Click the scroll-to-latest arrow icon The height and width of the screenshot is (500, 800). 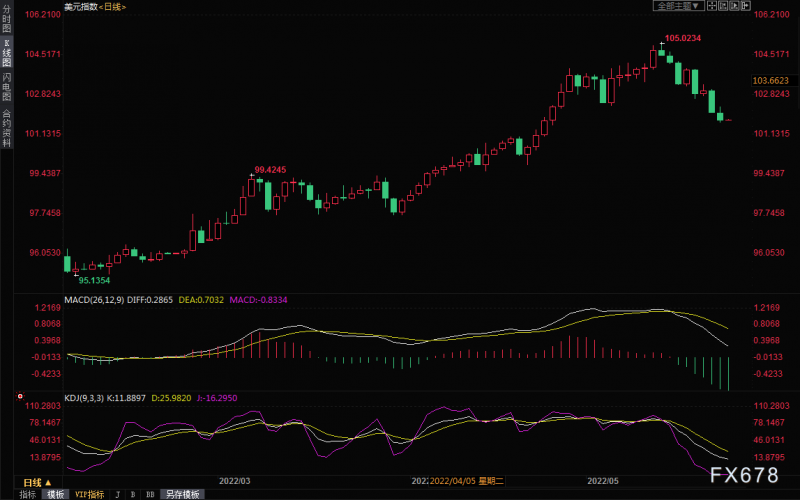coord(746,6)
